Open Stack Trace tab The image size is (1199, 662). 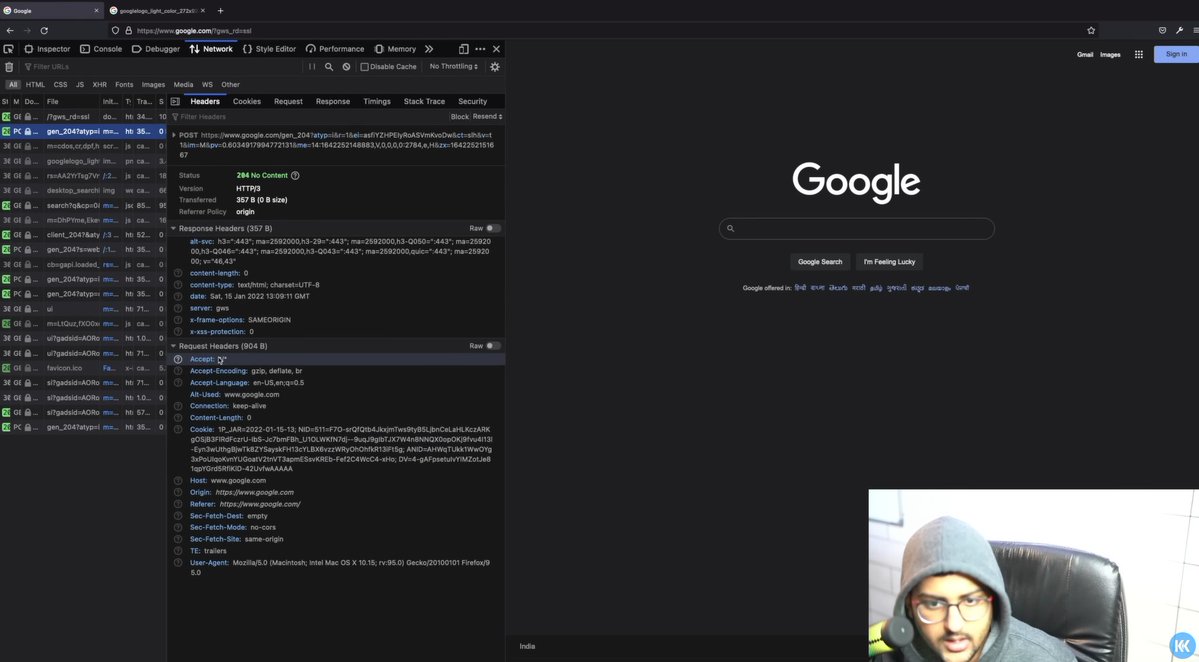point(424,101)
